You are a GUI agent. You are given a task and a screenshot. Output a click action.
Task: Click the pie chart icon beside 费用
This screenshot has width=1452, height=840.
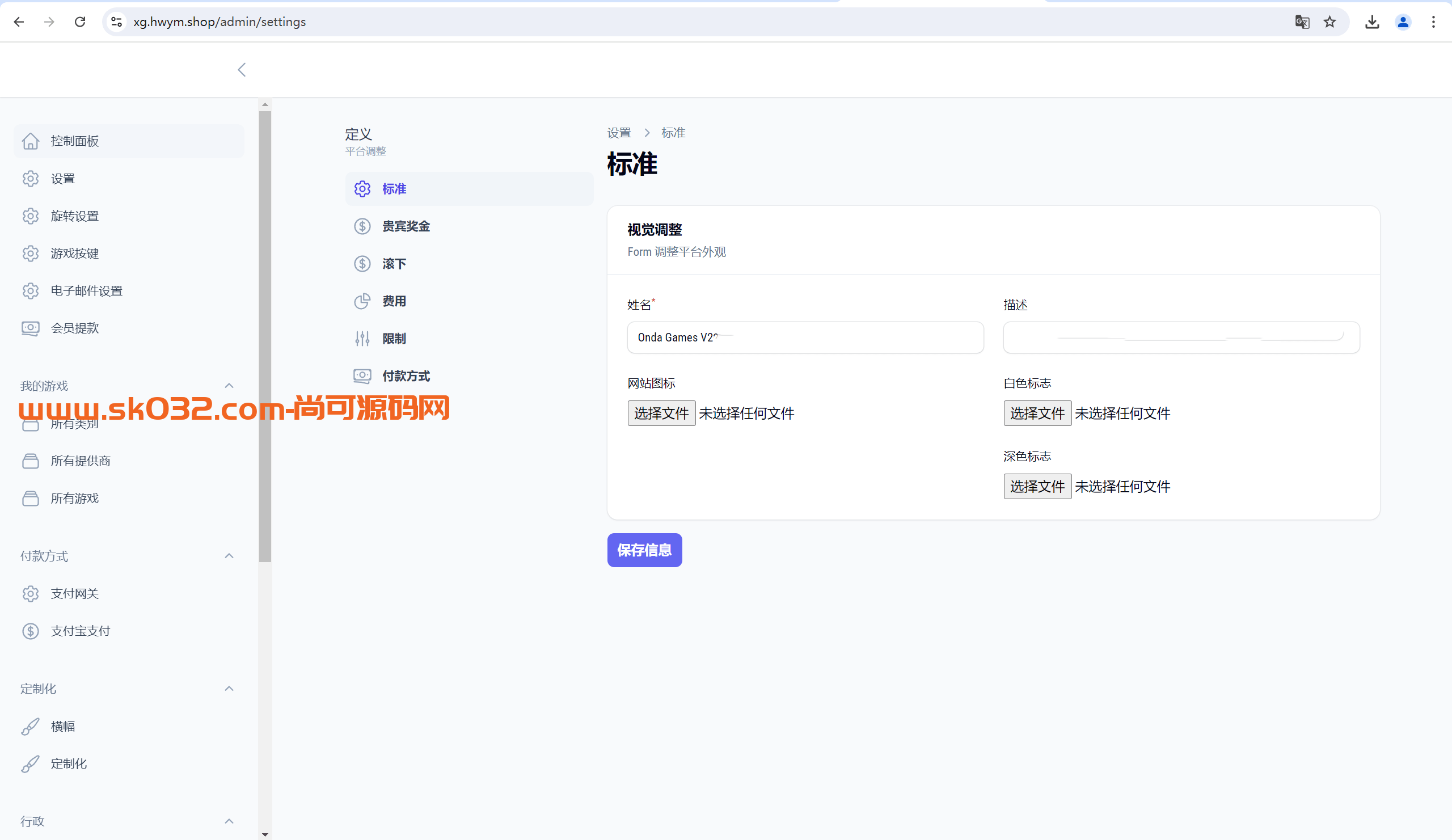point(362,301)
